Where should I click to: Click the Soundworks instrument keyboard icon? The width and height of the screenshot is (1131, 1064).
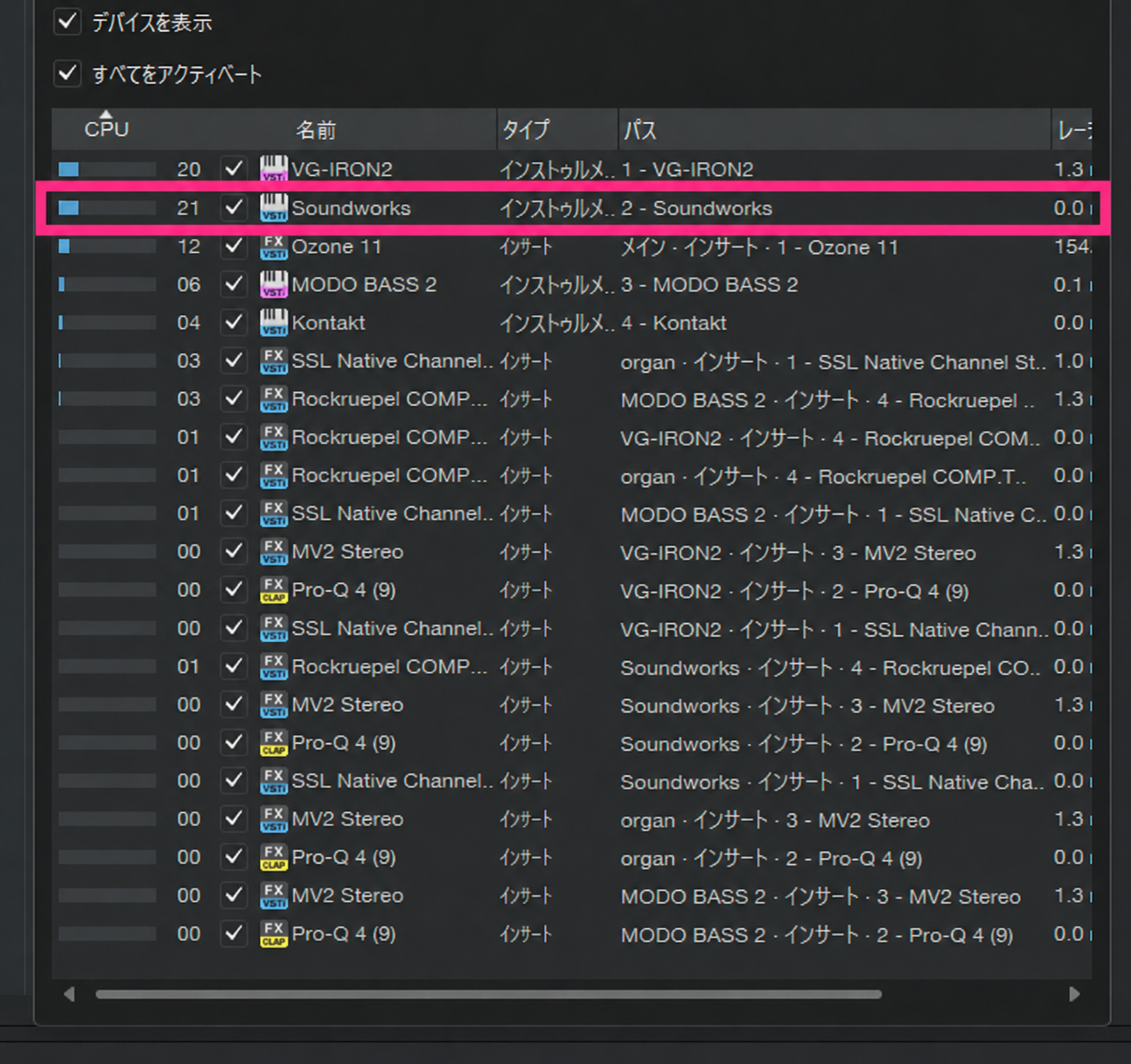click(x=274, y=207)
